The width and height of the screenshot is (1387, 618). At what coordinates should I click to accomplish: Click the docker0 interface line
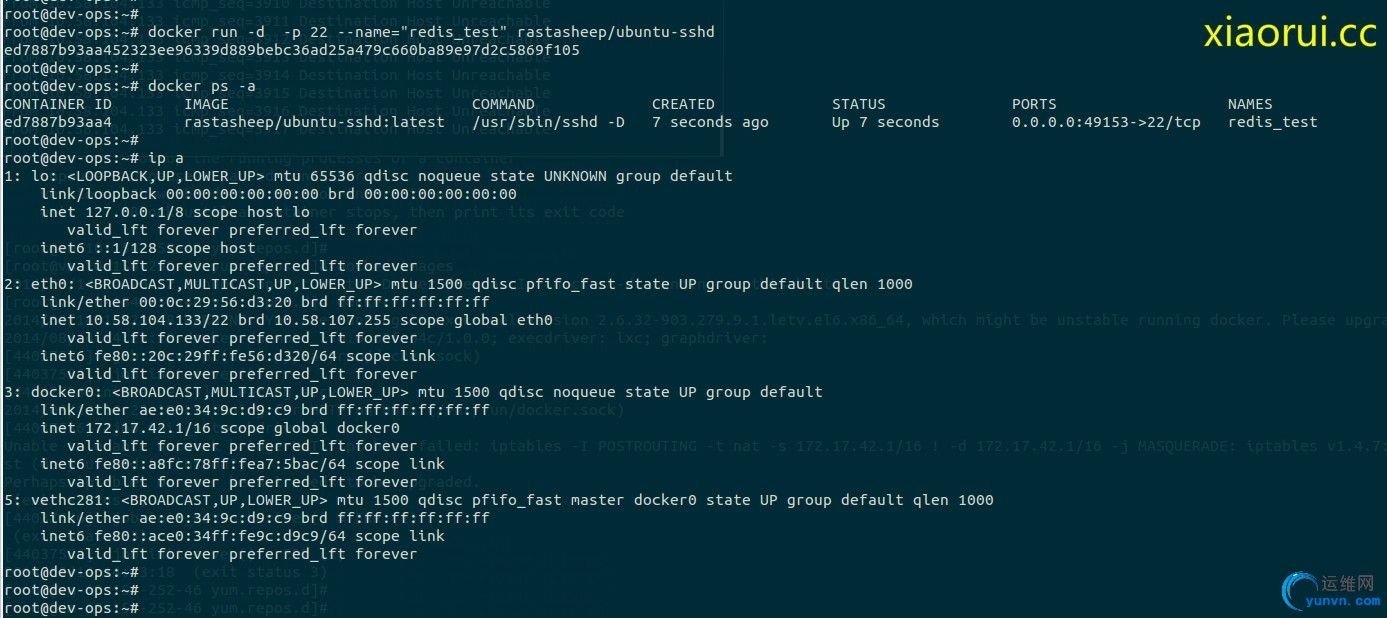pyautogui.click(x=413, y=392)
